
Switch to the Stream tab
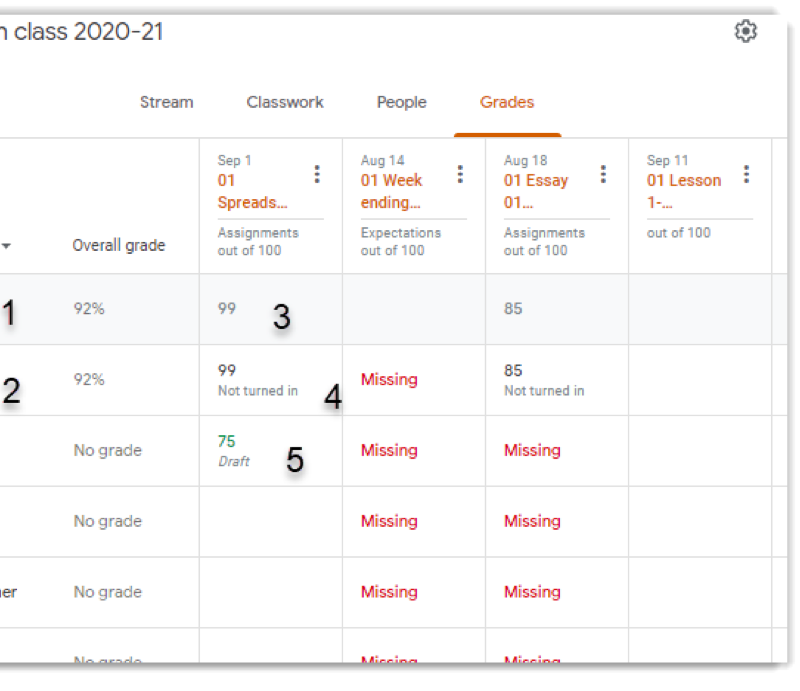coord(166,102)
